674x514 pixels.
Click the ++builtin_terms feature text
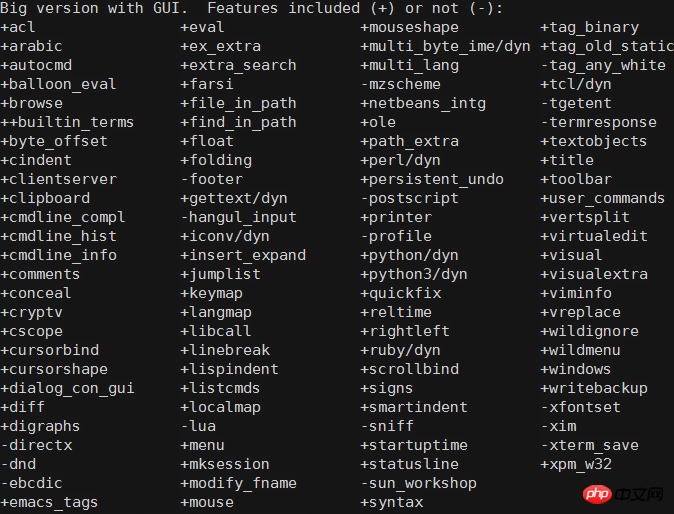pos(67,122)
